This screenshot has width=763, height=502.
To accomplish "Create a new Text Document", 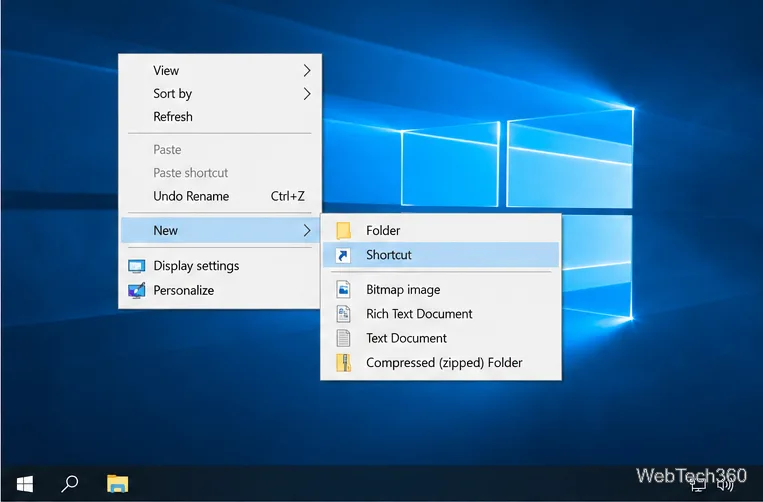I will [x=440, y=338].
